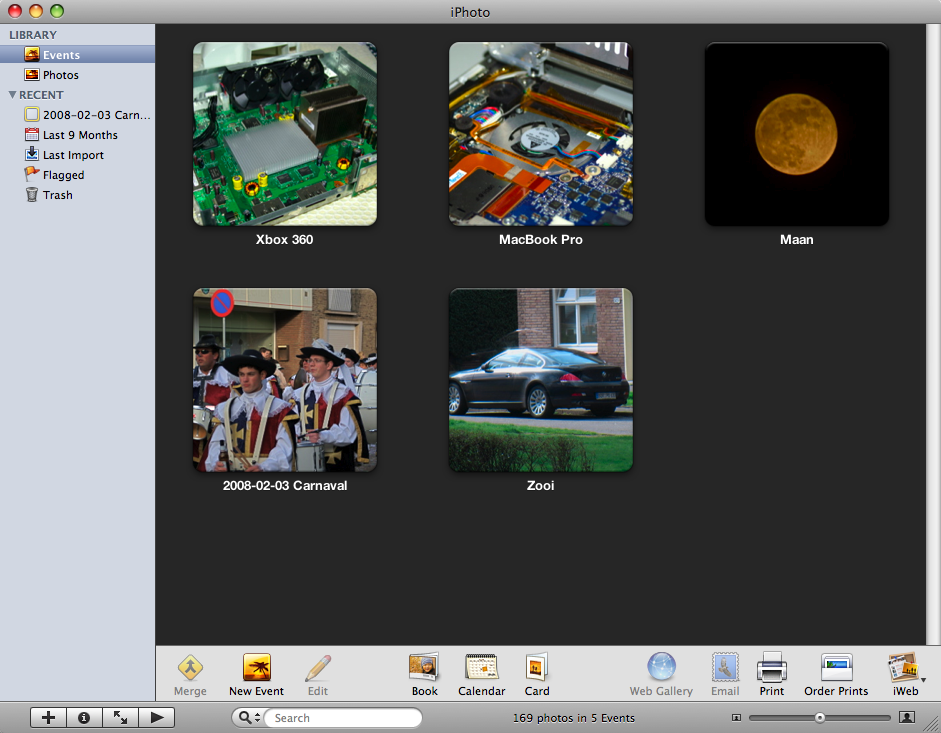Select the Last Import download icon
941x733 pixels.
[32, 154]
